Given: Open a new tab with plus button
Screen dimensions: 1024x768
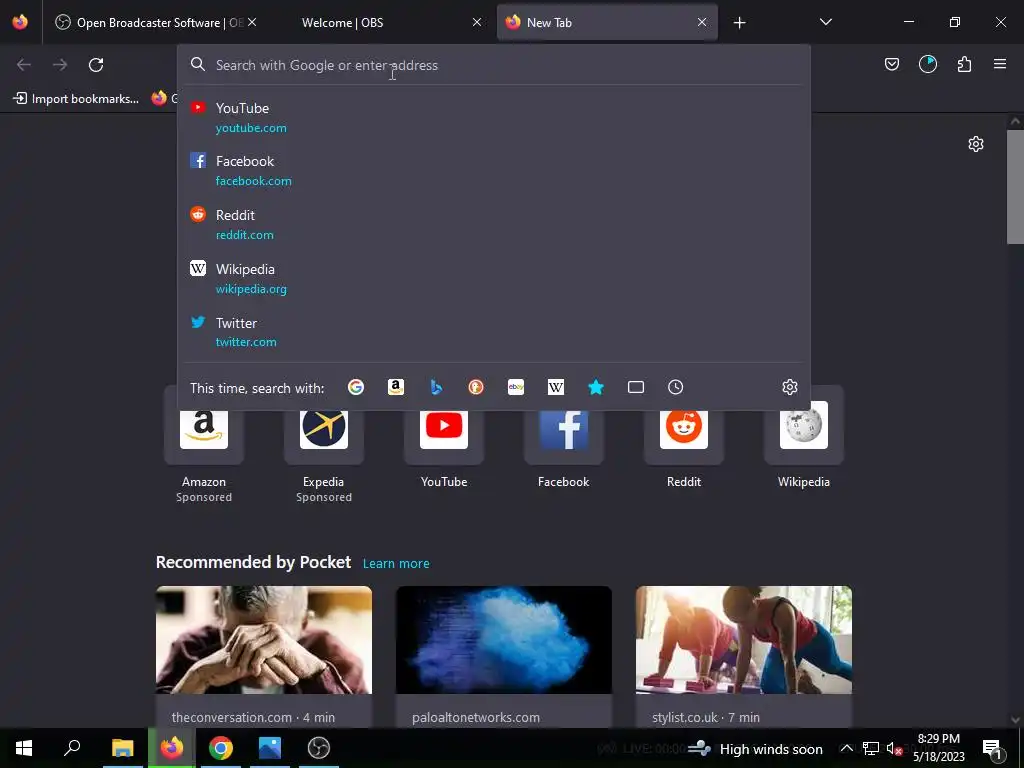Looking at the screenshot, I should [739, 23].
